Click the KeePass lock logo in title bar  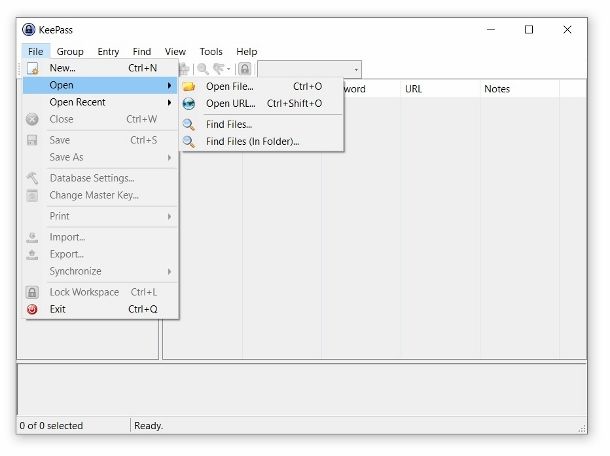28,30
